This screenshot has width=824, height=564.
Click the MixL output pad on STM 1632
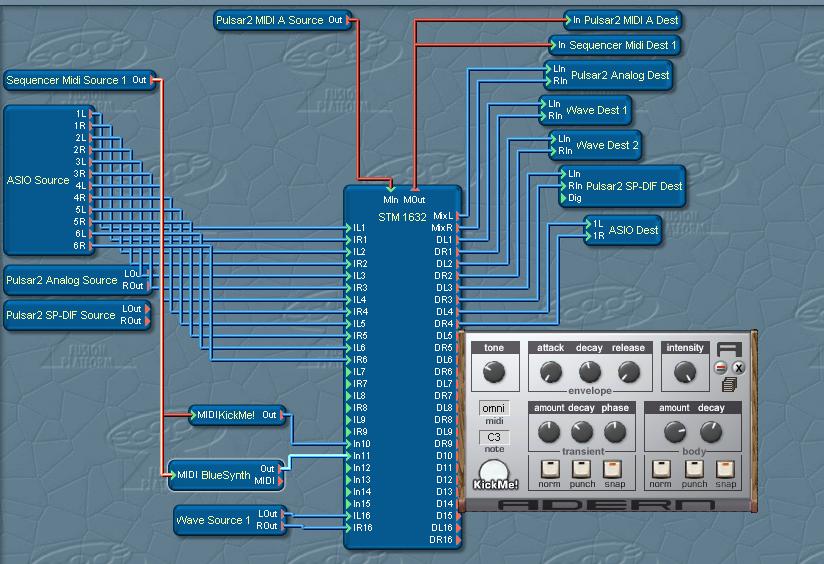point(458,216)
